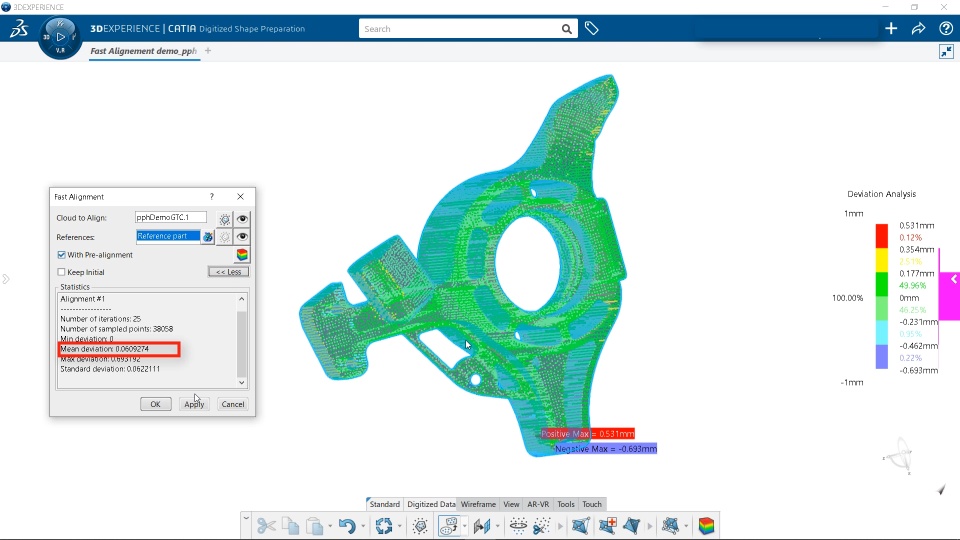Expand the left side panel chevron

[6, 279]
